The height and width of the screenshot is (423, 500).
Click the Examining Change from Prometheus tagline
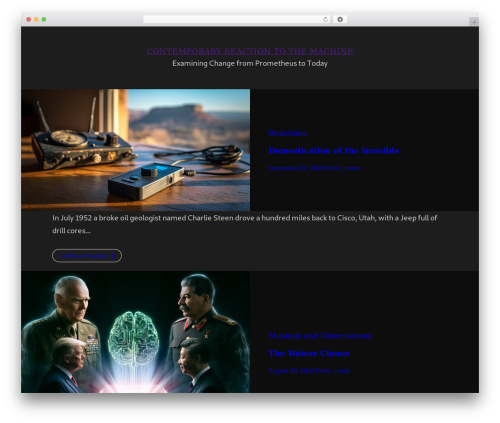click(x=250, y=63)
